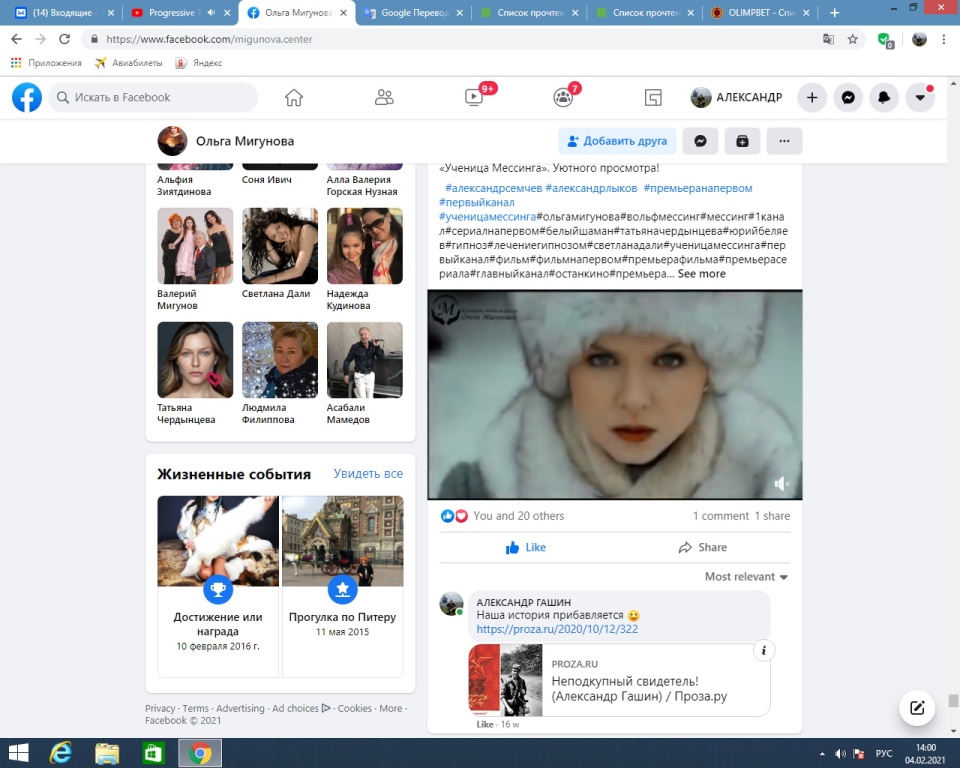
Task: Open Groups icon with 7 notifications
Action: pos(563,97)
